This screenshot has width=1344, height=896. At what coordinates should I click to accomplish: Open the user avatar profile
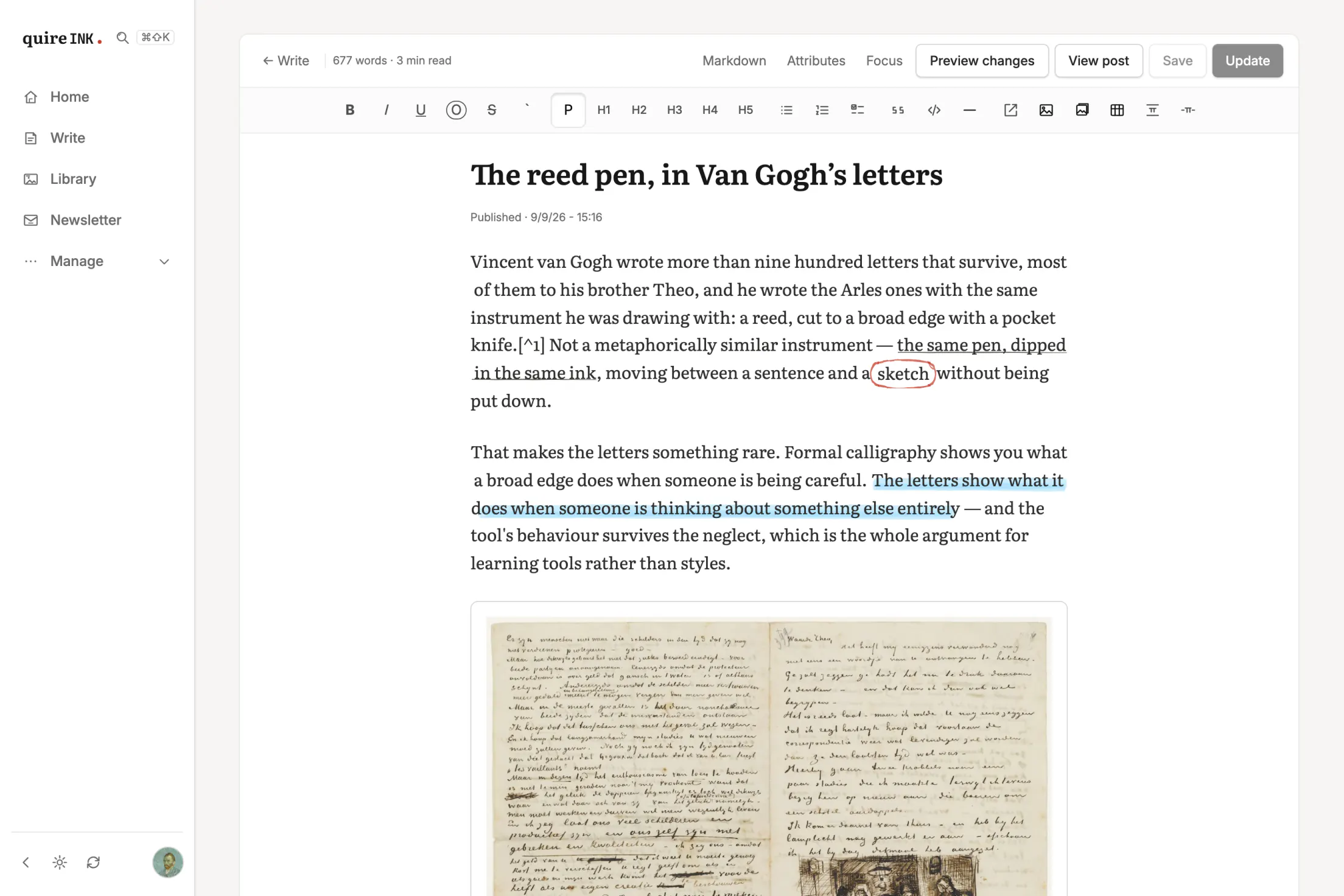167,863
